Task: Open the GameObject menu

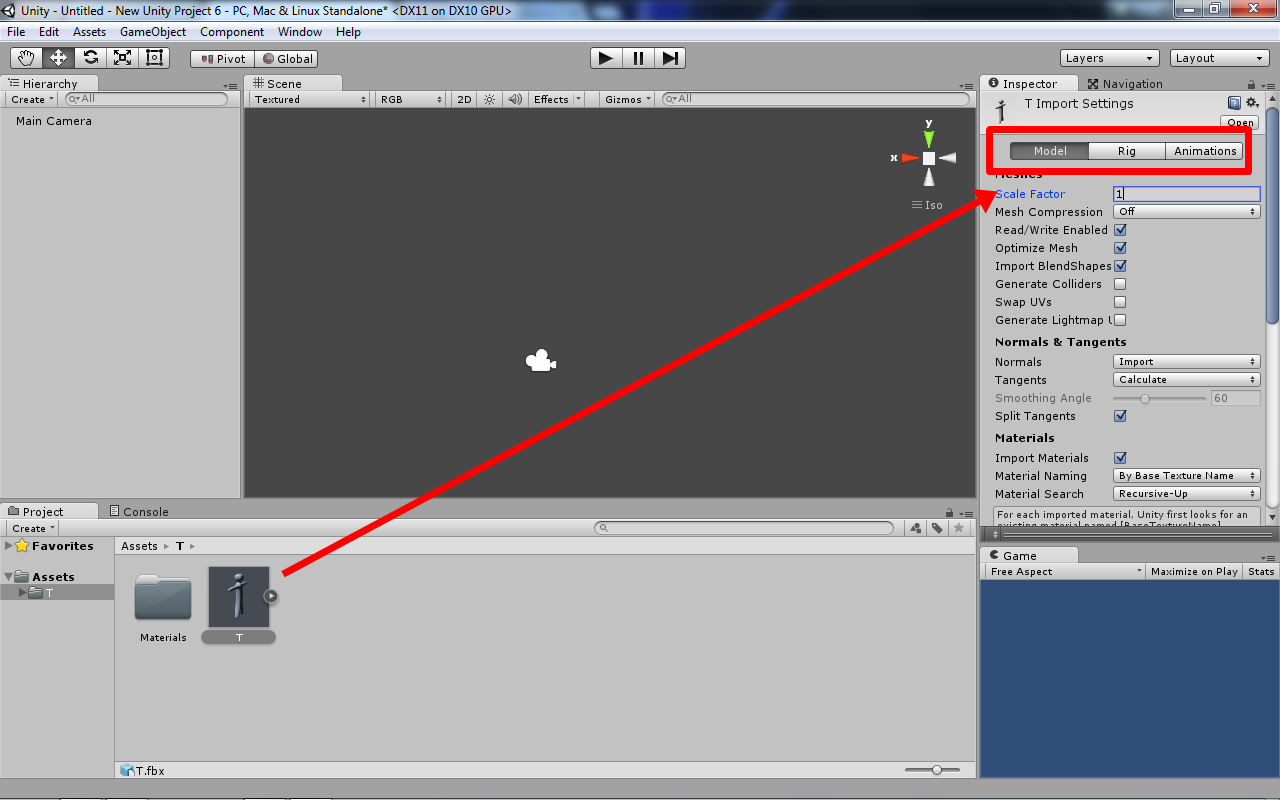Action: (x=151, y=31)
